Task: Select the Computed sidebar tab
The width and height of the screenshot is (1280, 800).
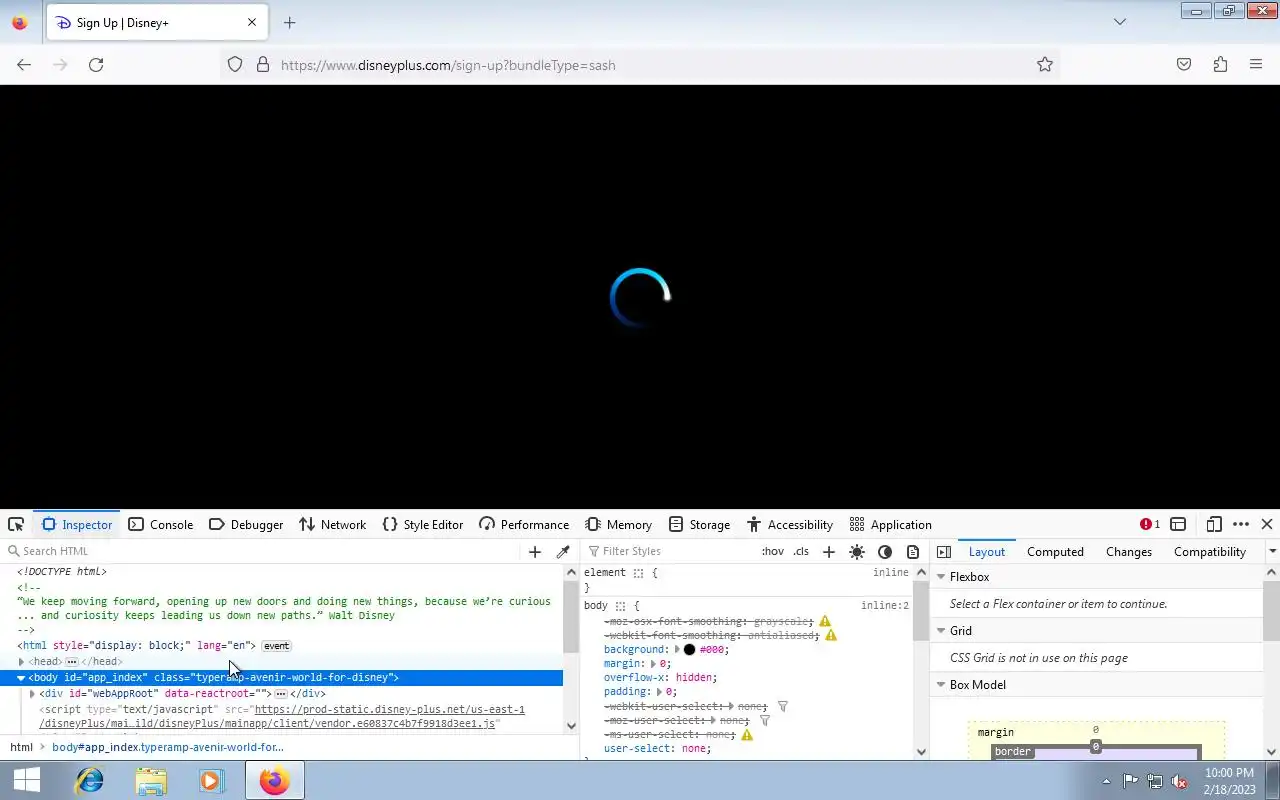Action: [1055, 551]
